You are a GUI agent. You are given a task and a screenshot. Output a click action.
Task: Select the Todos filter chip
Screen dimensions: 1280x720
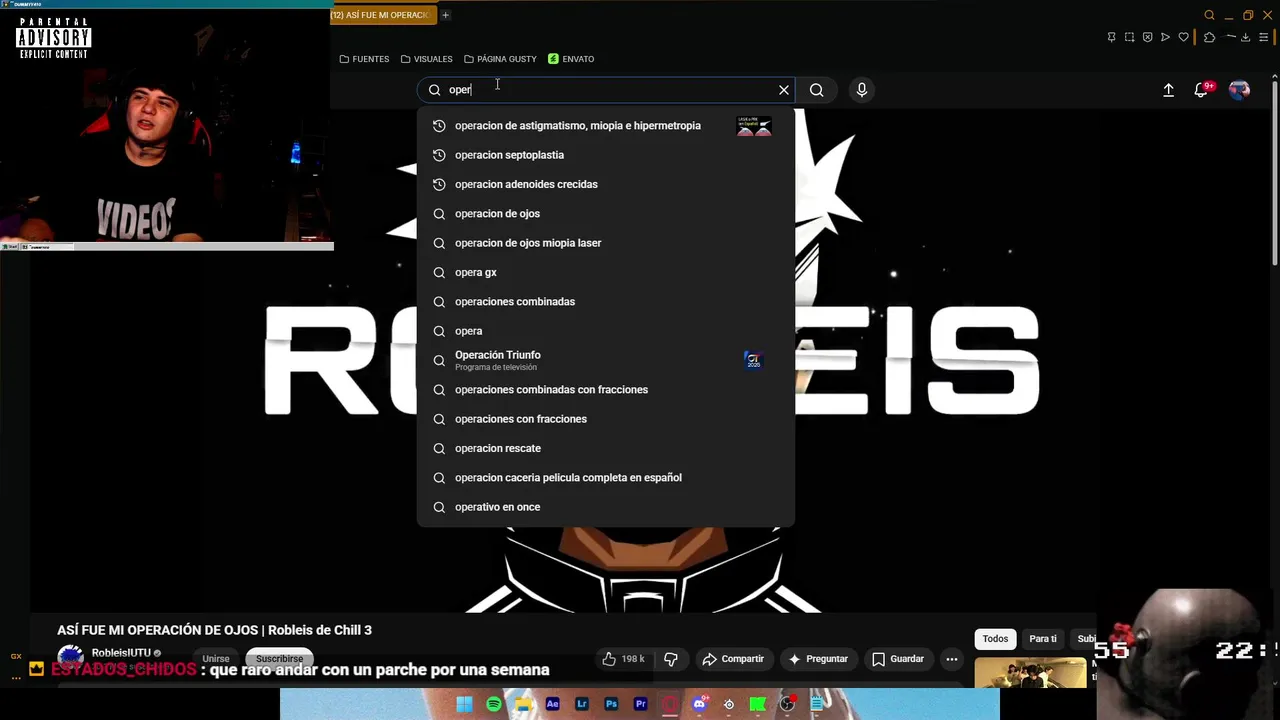coord(995,639)
